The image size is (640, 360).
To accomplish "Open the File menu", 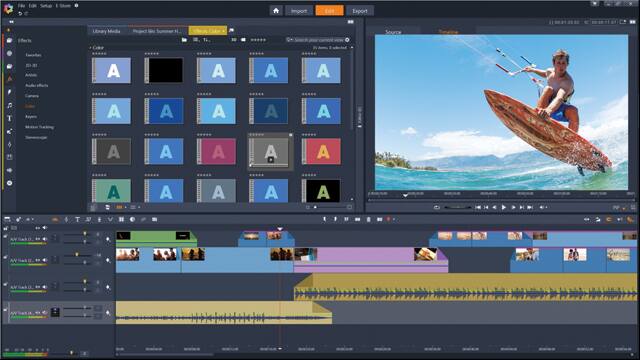I will pyautogui.click(x=21, y=6).
